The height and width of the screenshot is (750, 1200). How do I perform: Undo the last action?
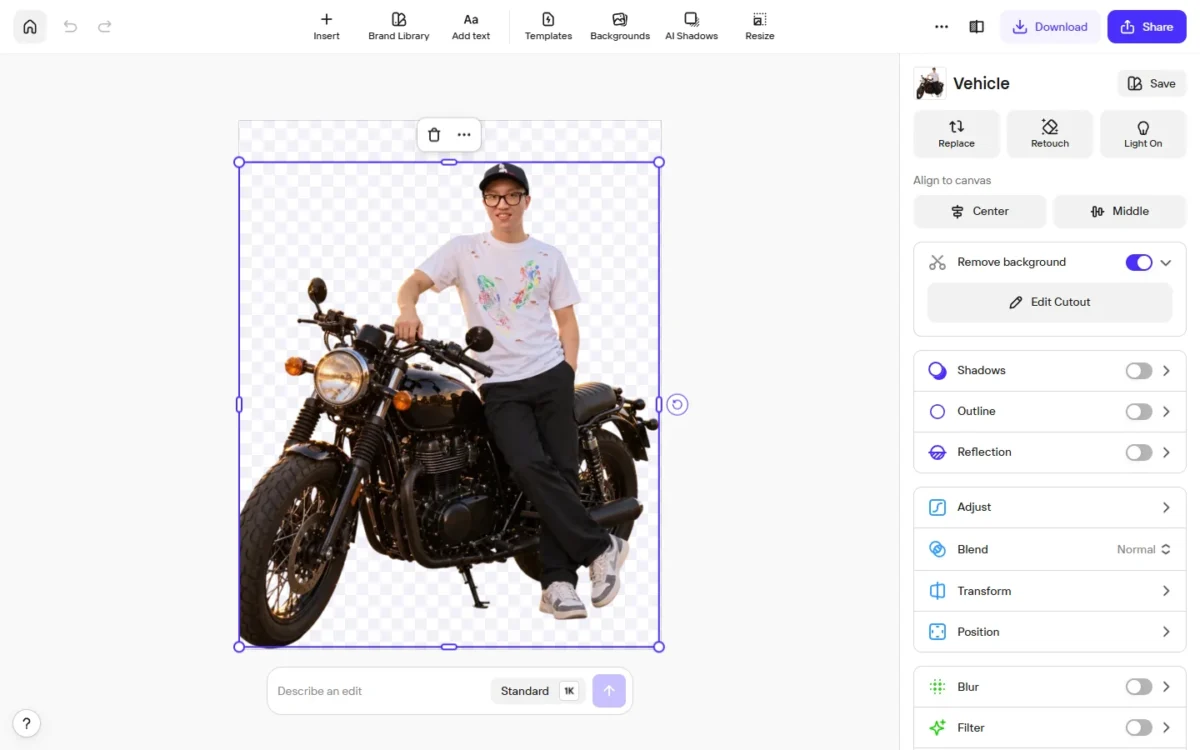click(70, 27)
